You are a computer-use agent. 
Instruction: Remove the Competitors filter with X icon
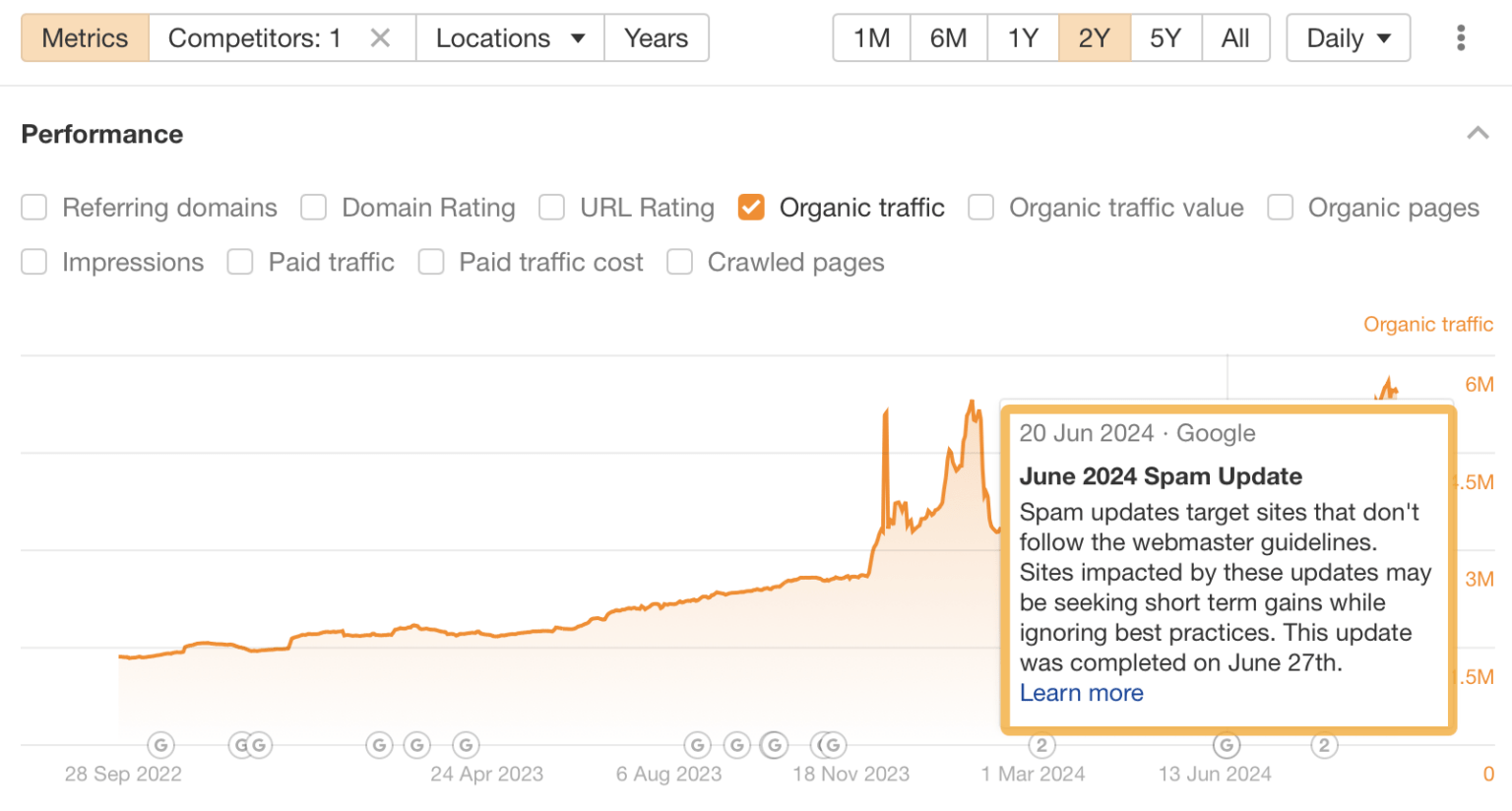click(x=380, y=38)
